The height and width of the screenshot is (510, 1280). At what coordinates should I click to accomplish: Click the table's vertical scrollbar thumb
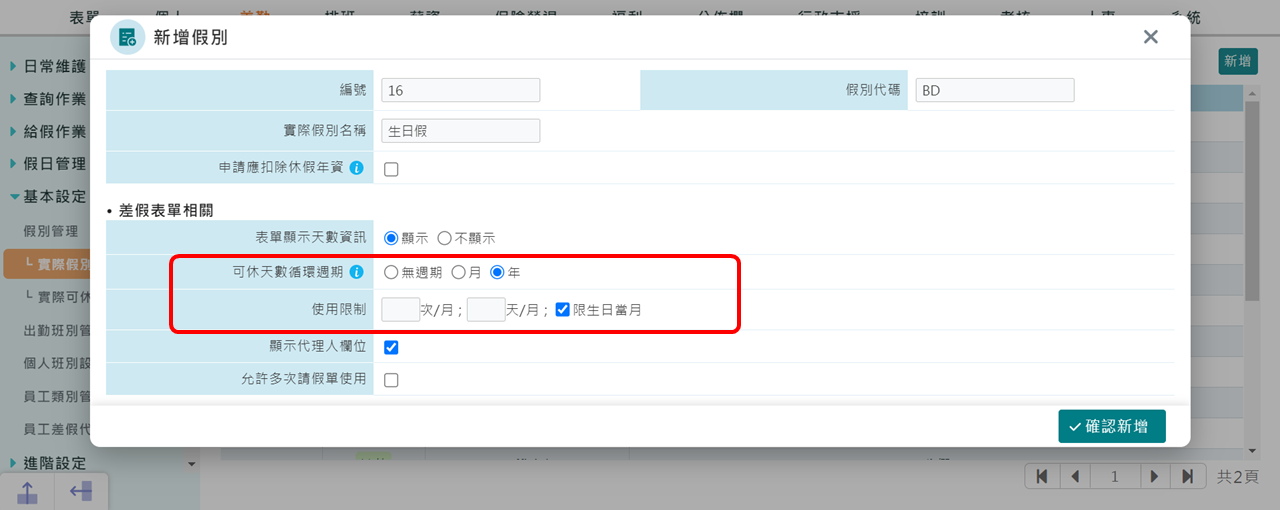point(1251,200)
